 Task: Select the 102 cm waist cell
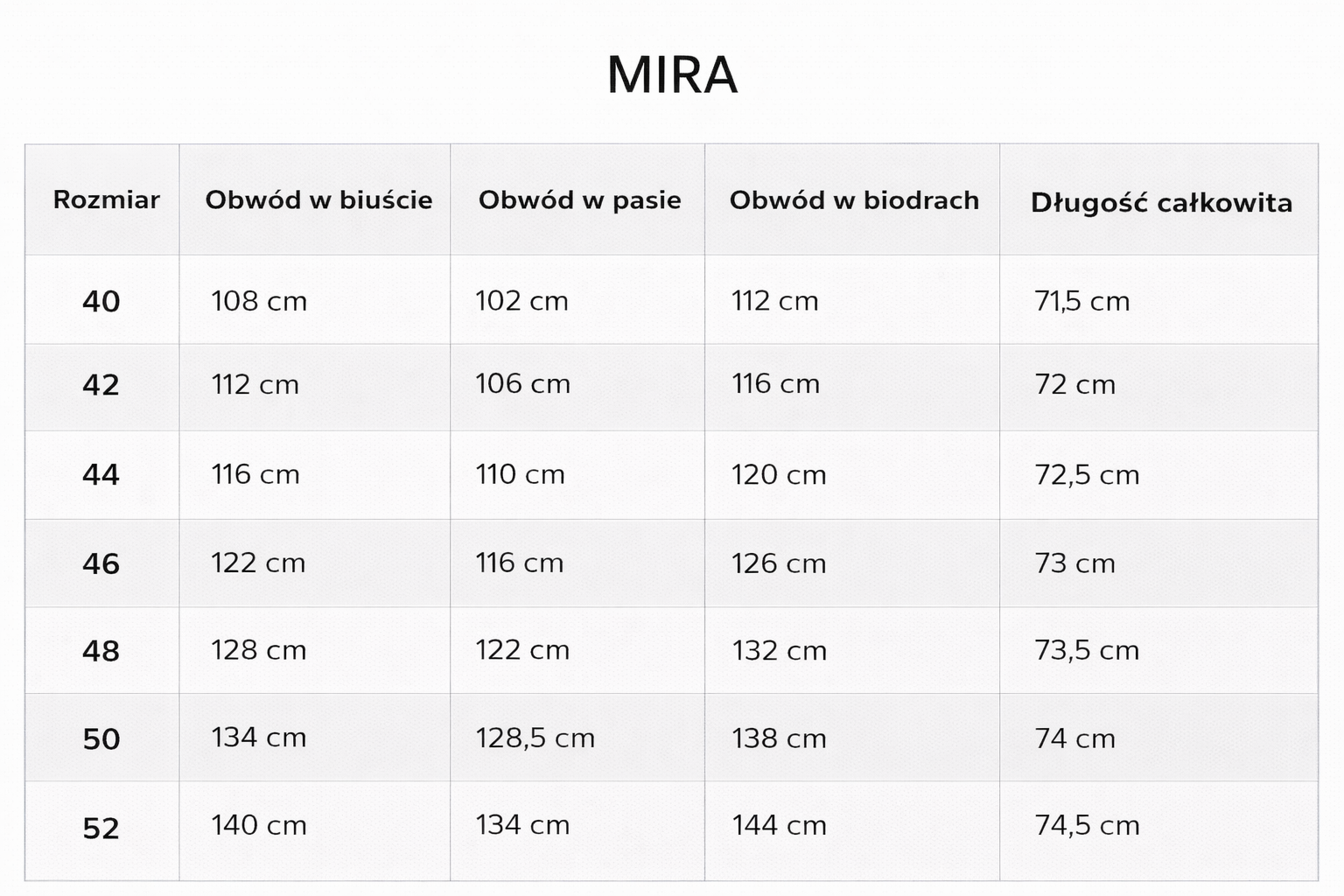pos(521,302)
